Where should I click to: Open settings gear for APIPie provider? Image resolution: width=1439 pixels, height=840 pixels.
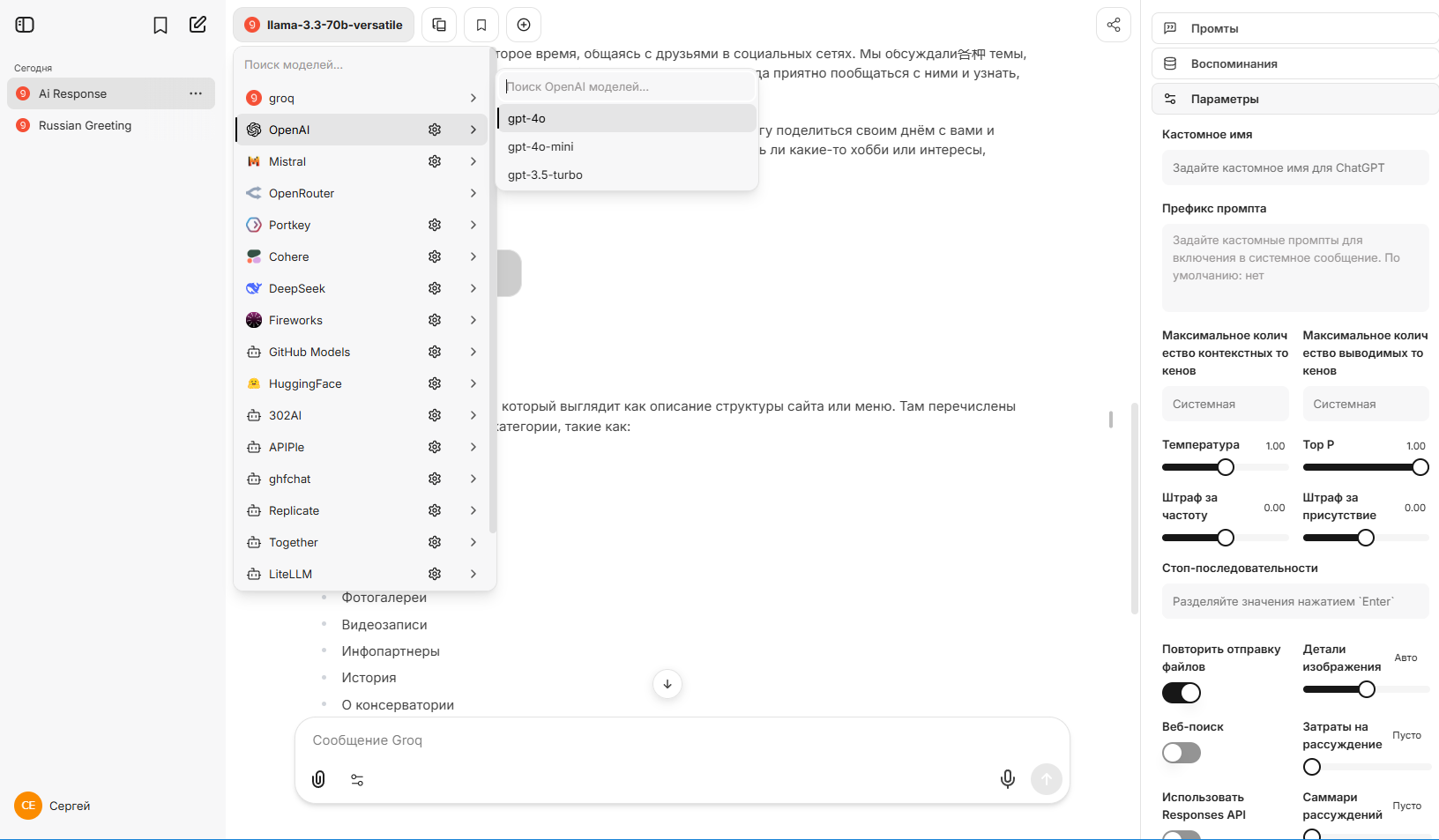[435, 447]
